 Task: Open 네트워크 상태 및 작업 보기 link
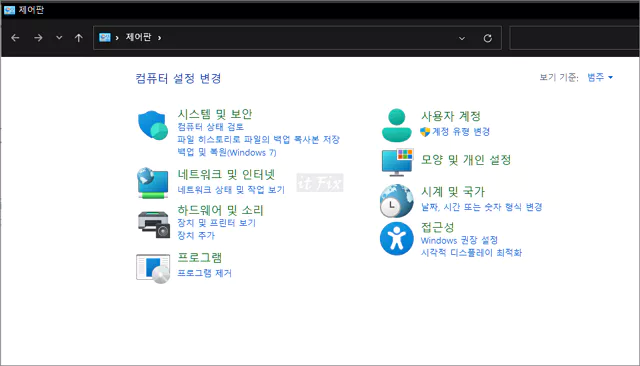tap(231, 190)
